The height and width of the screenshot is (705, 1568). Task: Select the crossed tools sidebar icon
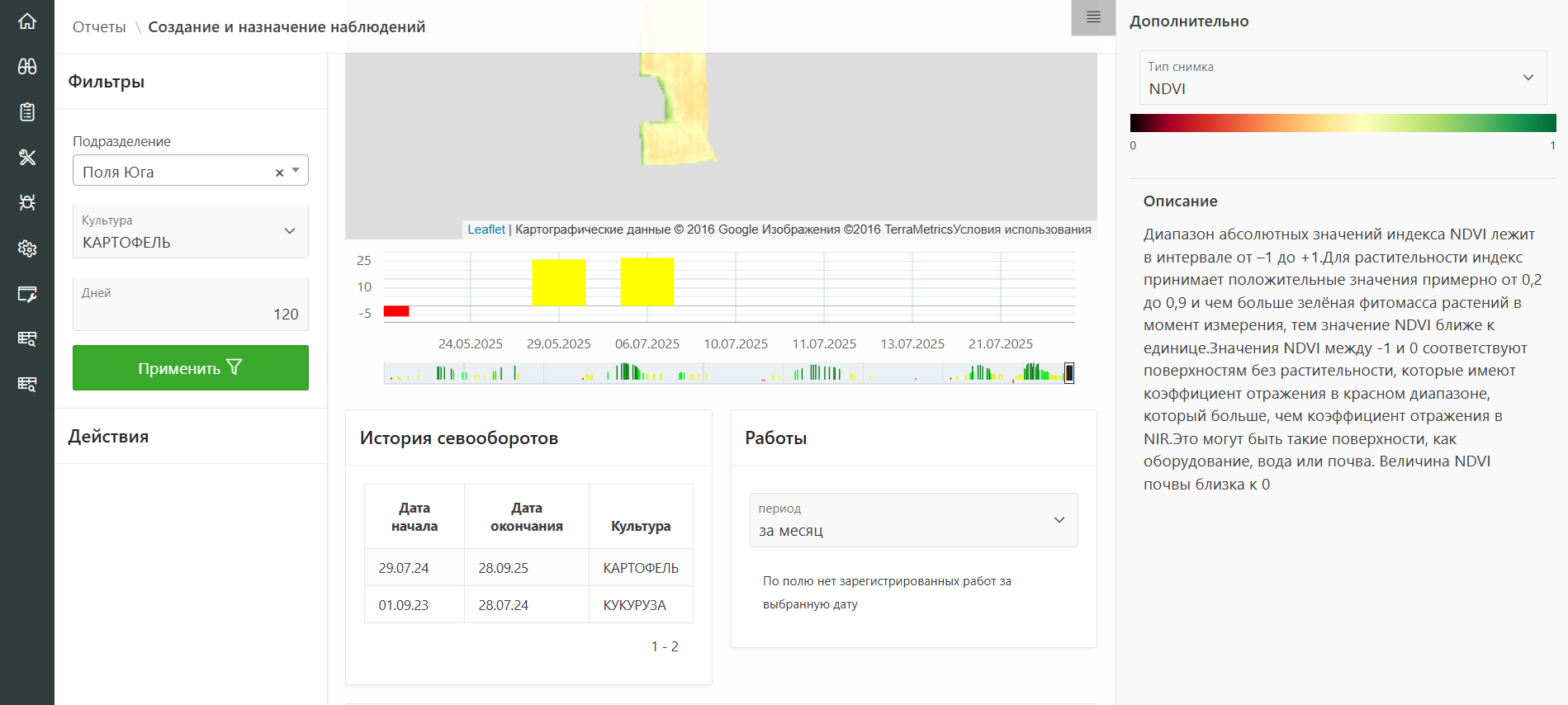coord(27,158)
